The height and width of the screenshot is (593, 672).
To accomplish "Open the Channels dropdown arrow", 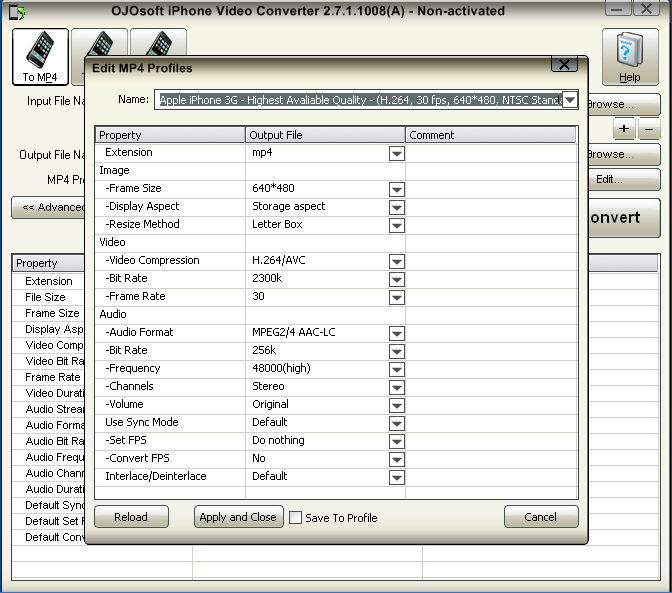I will point(397,387).
